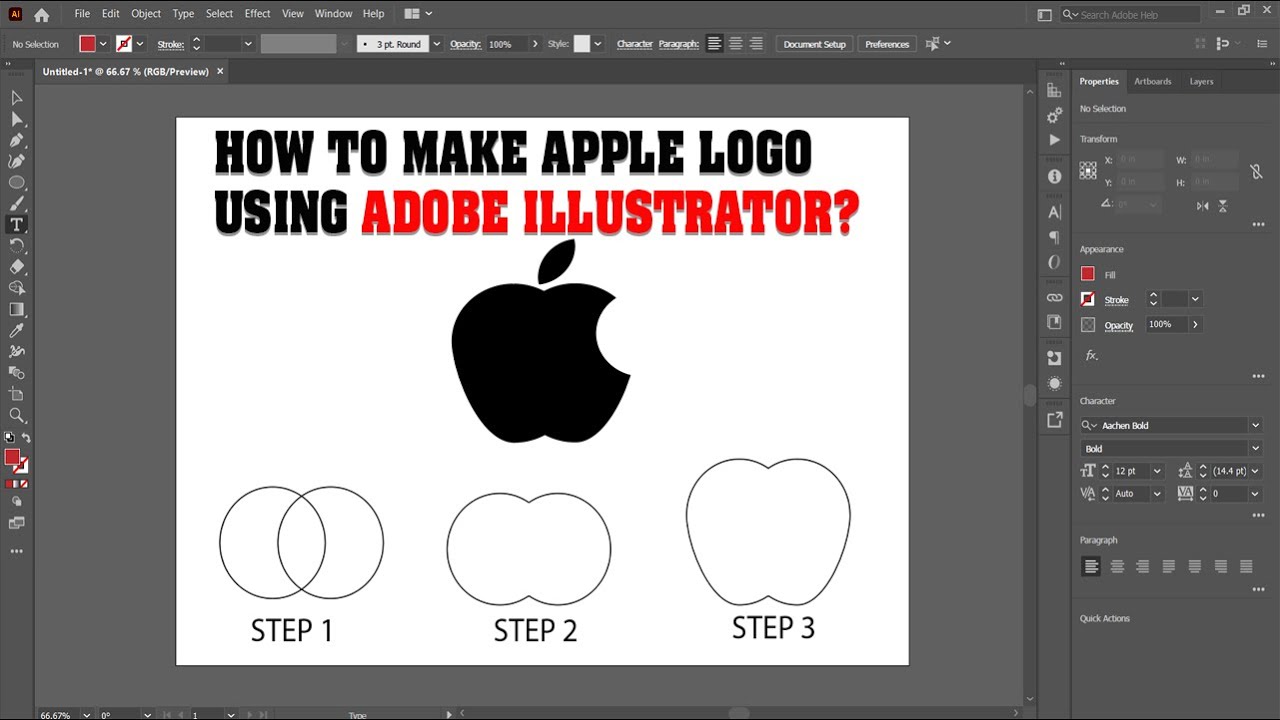Viewport: 1280px width, 720px height.
Task: Choose the Shape Builder tool
Action: tap(16, 288)
